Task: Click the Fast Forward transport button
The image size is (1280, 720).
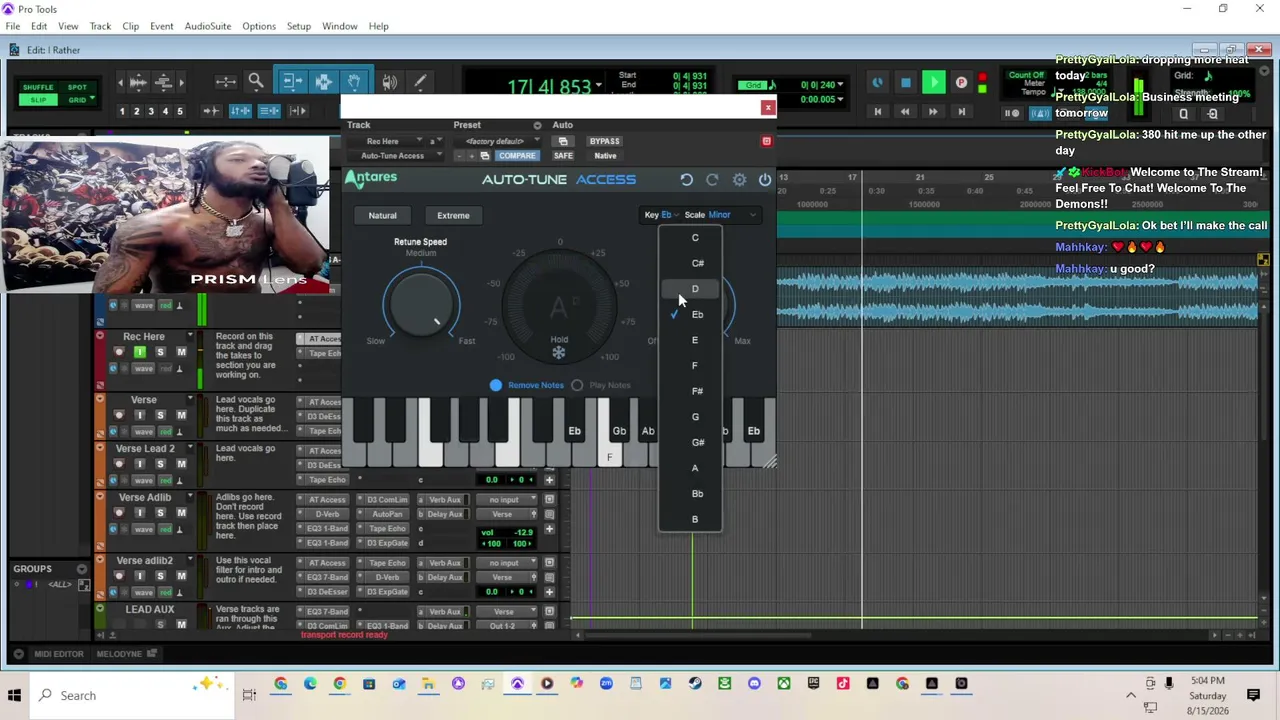Action: (x=933, y=112)
